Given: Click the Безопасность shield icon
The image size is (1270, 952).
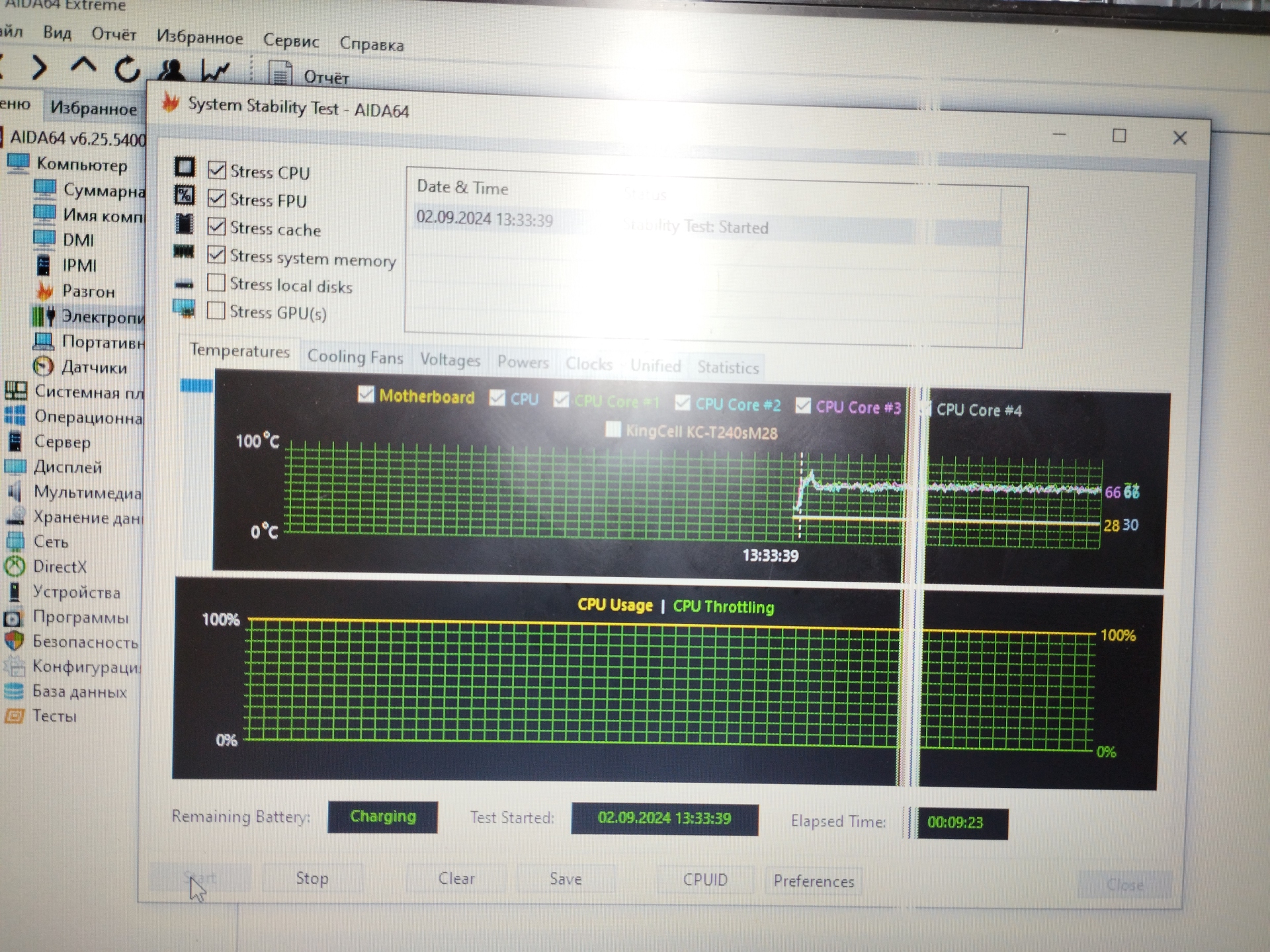Looking at the screenshot, I should 14,641.
